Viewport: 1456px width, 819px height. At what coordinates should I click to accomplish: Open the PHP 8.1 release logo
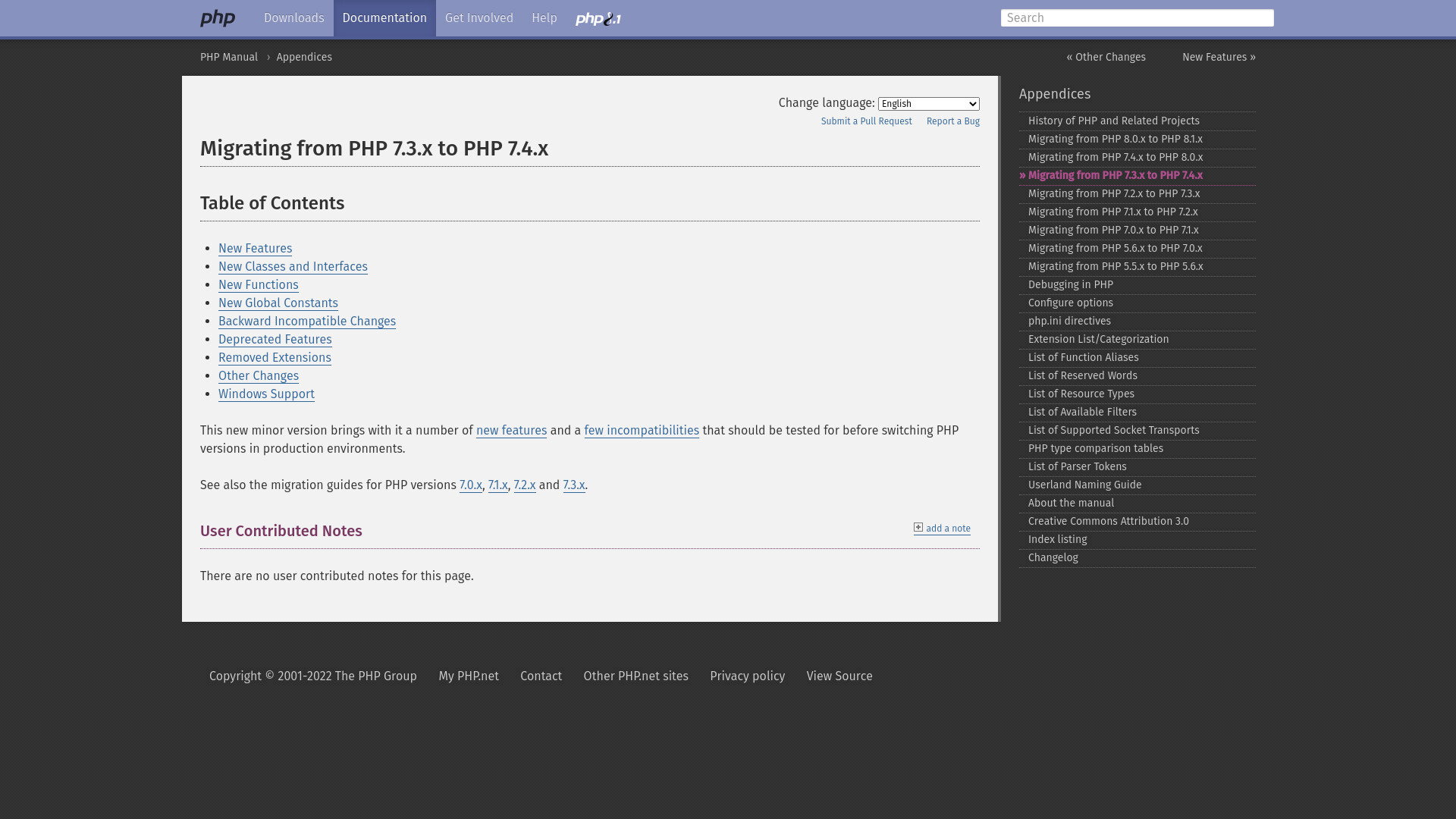[598, 19]
